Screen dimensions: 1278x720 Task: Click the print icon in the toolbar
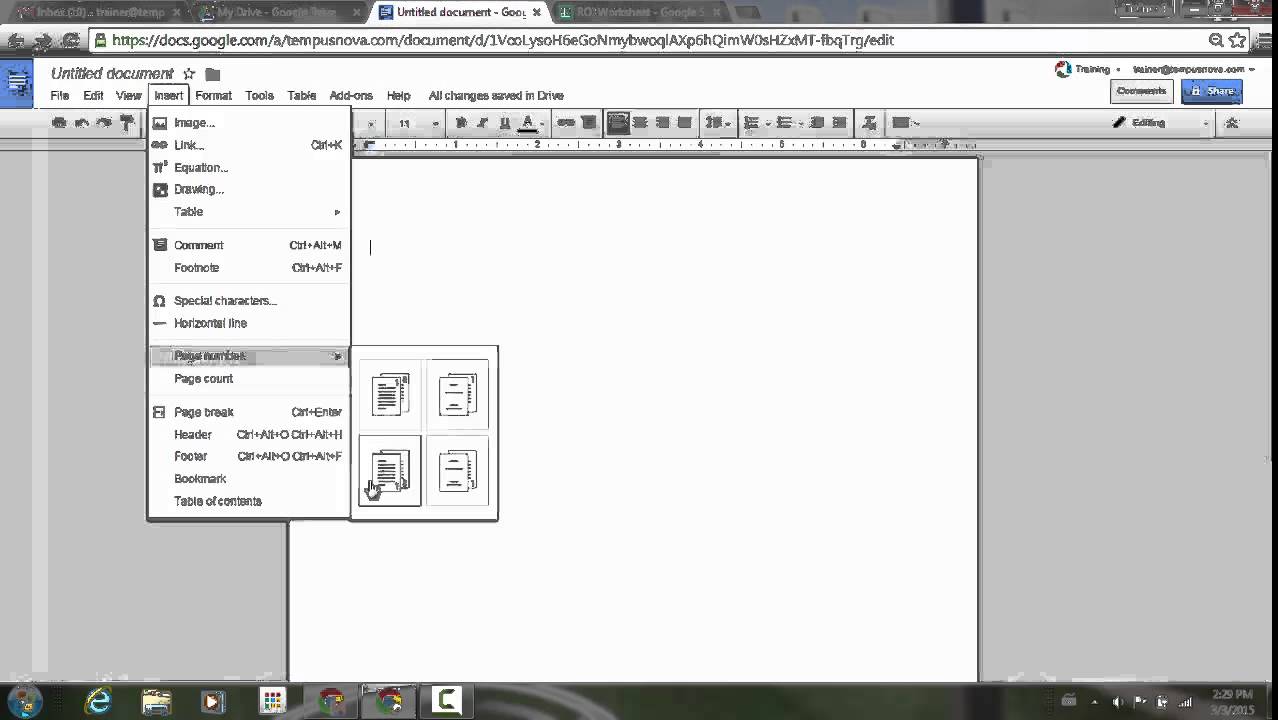click(x=59, y=123)
